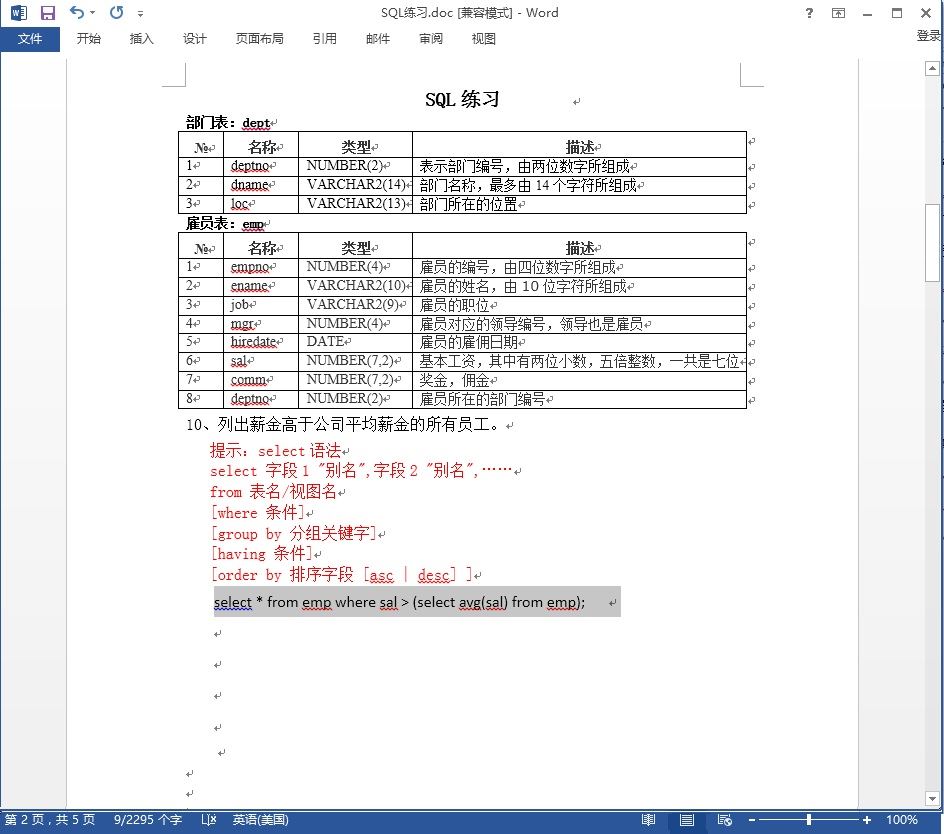Click the sal cell in emp table
Screen dimensions: 944x834
point(261,361)
